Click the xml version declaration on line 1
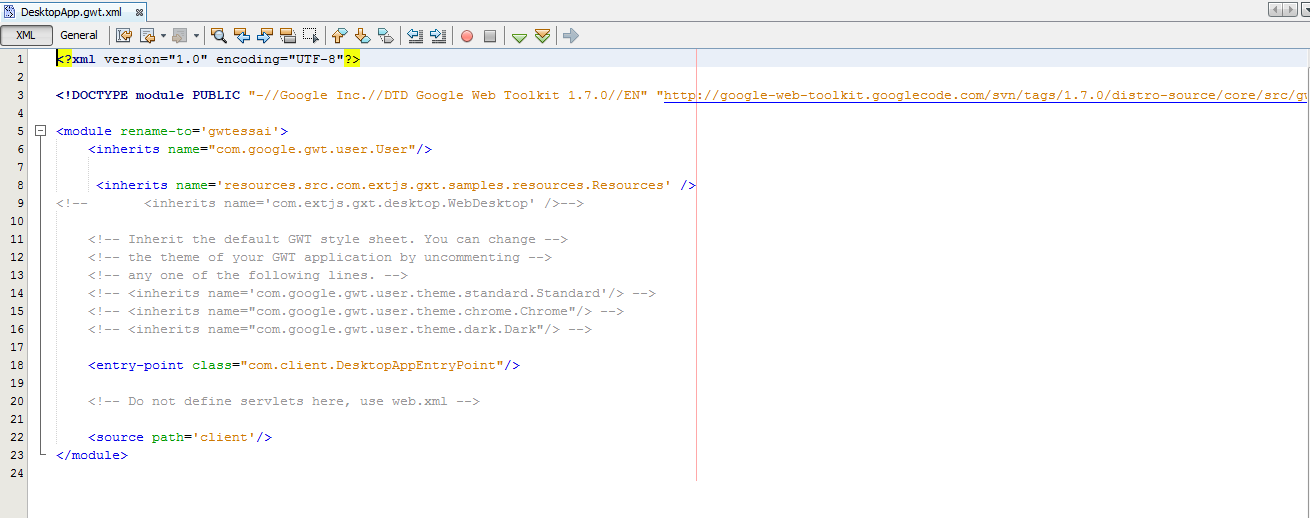This screenshot has width=1310, height=518. point(208,59)
